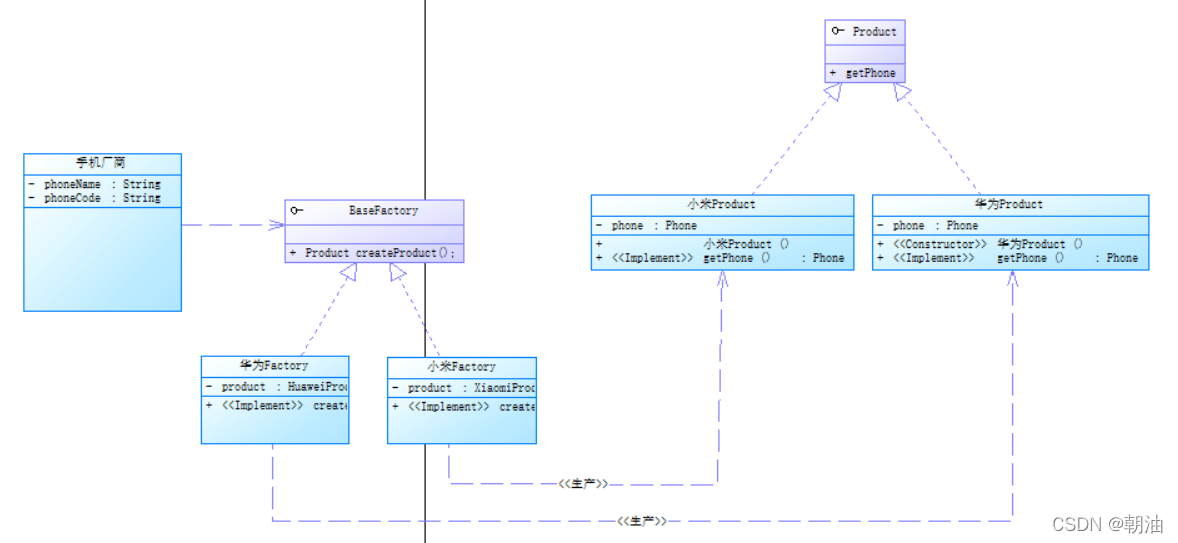
Task: Select the 华为Factory class title
Action: 274,366
